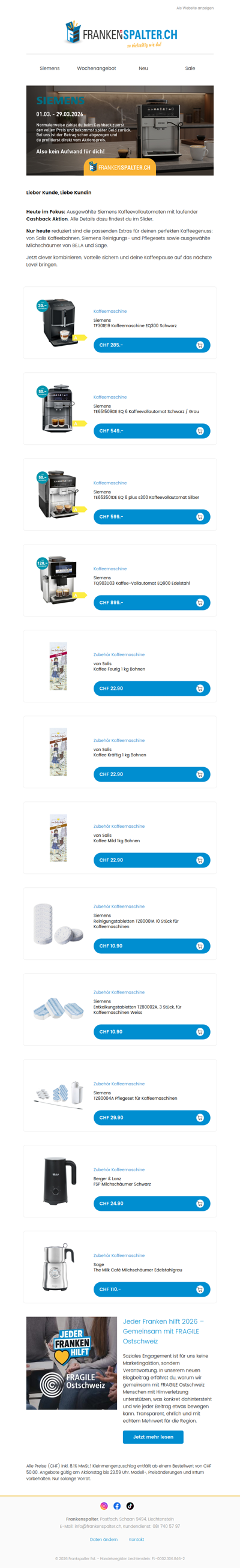Click the Neu navigation item
The image size is (240, 1568).
(143, 68)
